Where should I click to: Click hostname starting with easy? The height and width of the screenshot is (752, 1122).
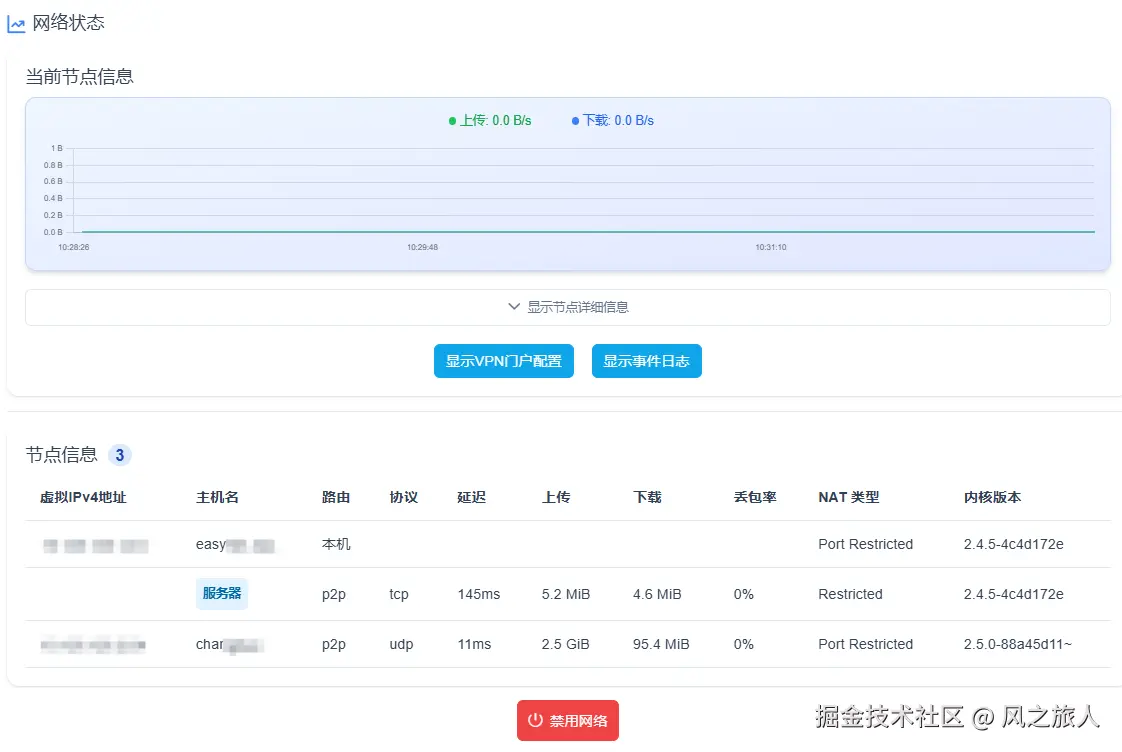[235, 545]
